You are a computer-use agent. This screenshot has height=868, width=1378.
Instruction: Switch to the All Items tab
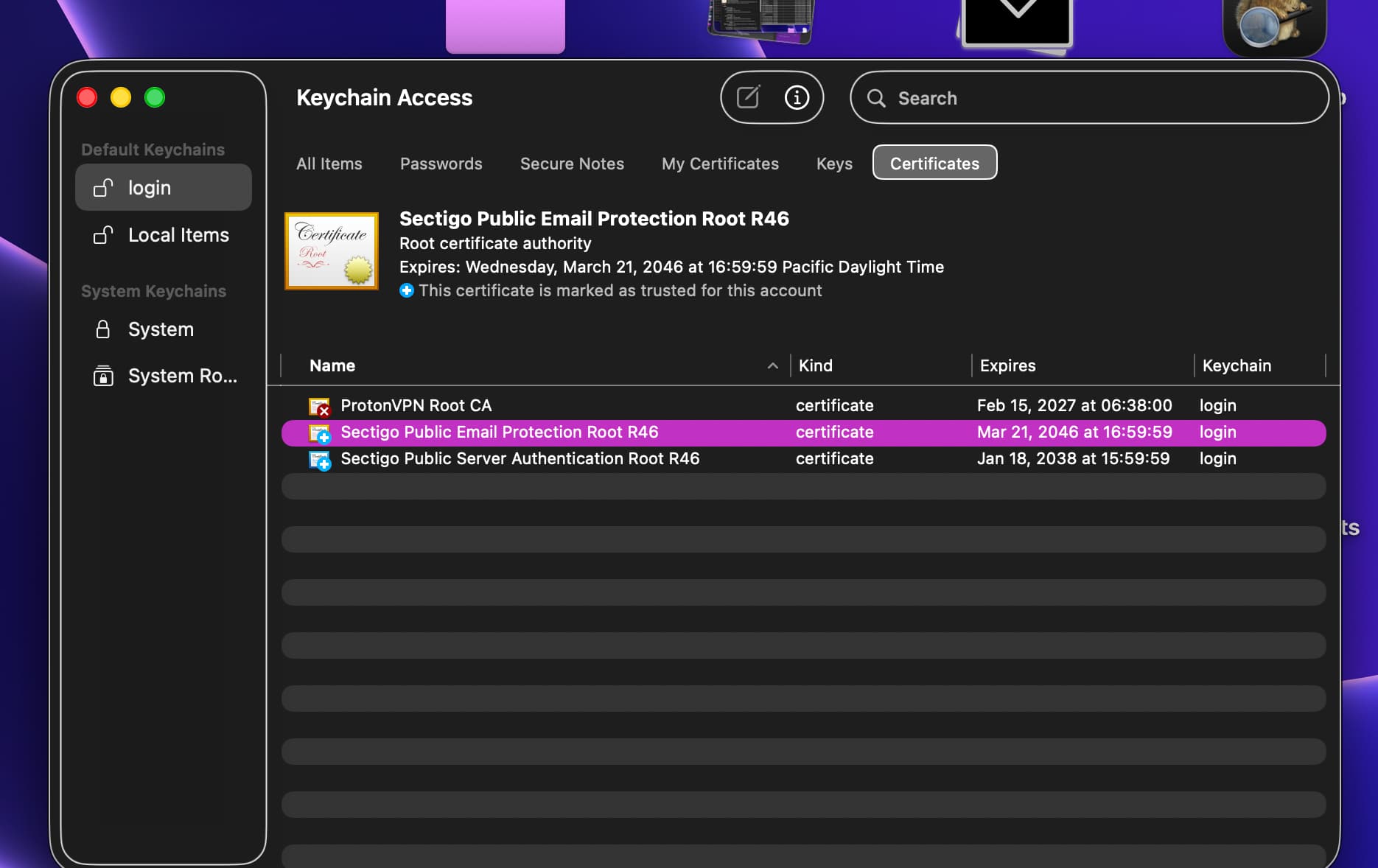click(x=329, y=164)
